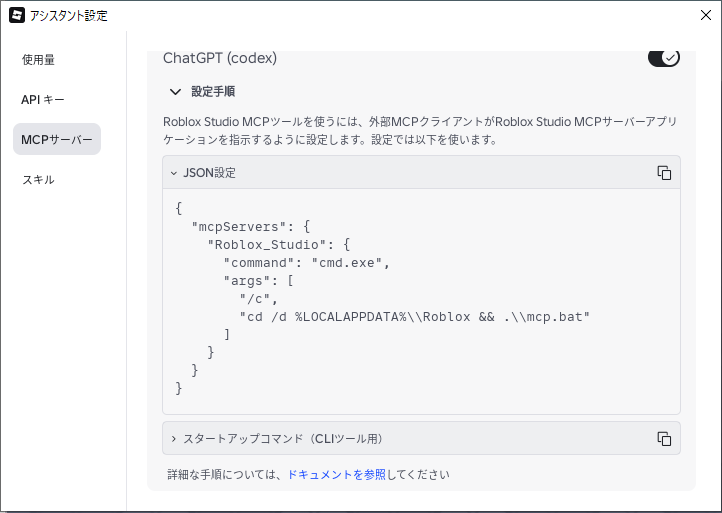The height and width of the screenshot is (513, 722).
Task: Click the Roblox logo icon in title bar
Action: point(17,15)
